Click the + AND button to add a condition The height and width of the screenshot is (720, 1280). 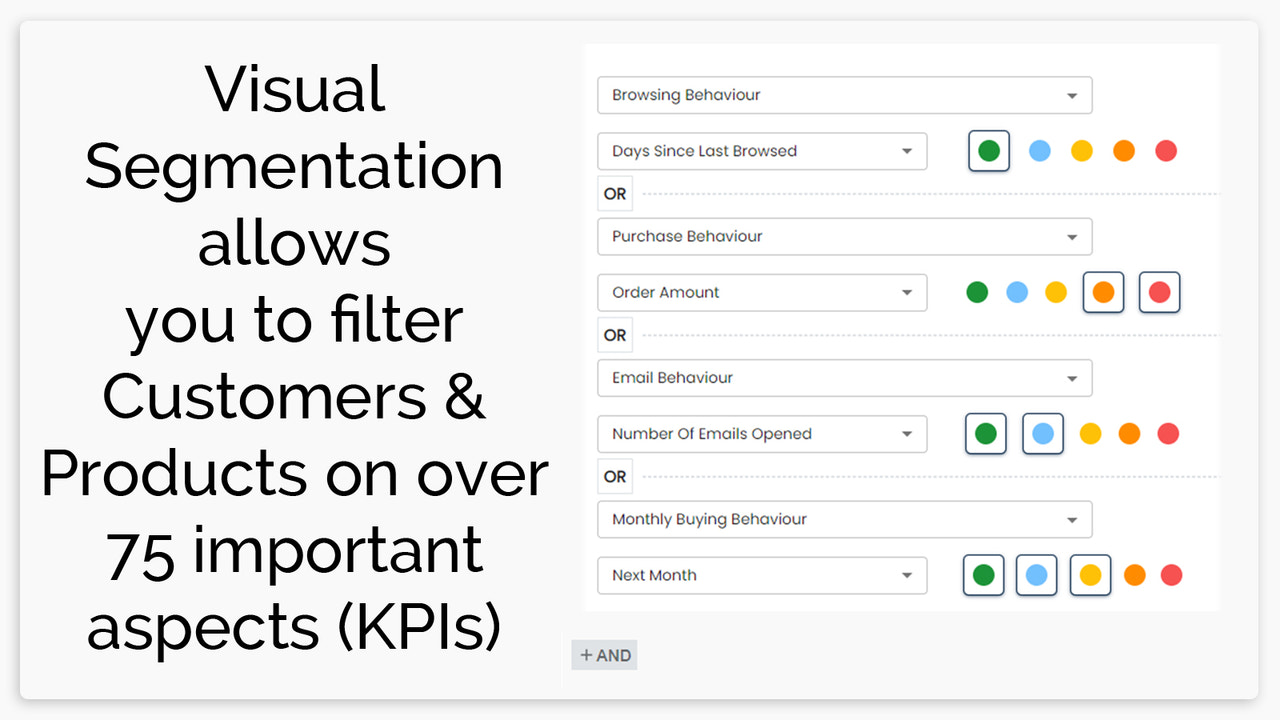click(x=604, y=655)
